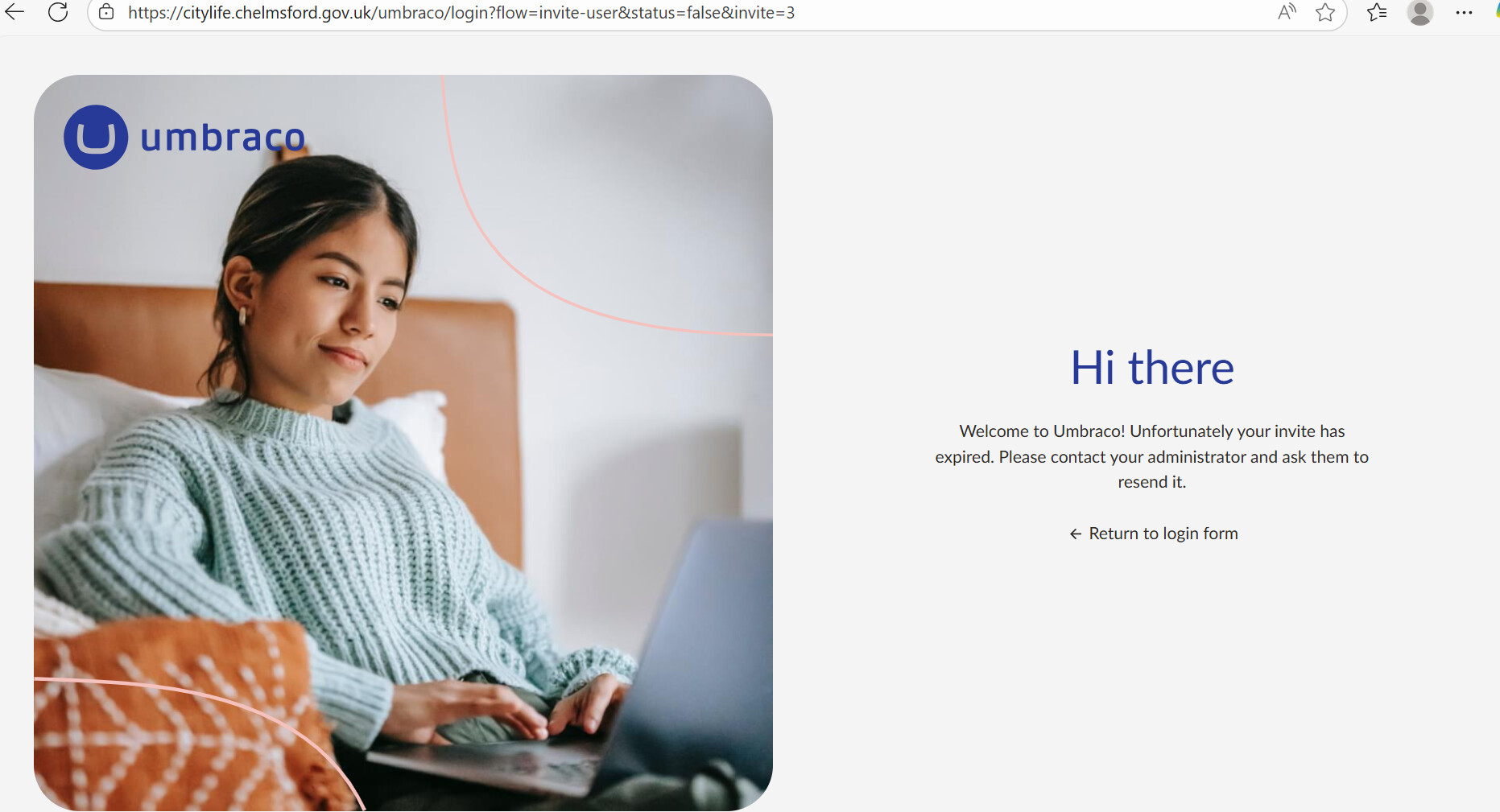Add this page to favorites with the star
Screen dimensions: 1500x812
[x=1325, y=12]
